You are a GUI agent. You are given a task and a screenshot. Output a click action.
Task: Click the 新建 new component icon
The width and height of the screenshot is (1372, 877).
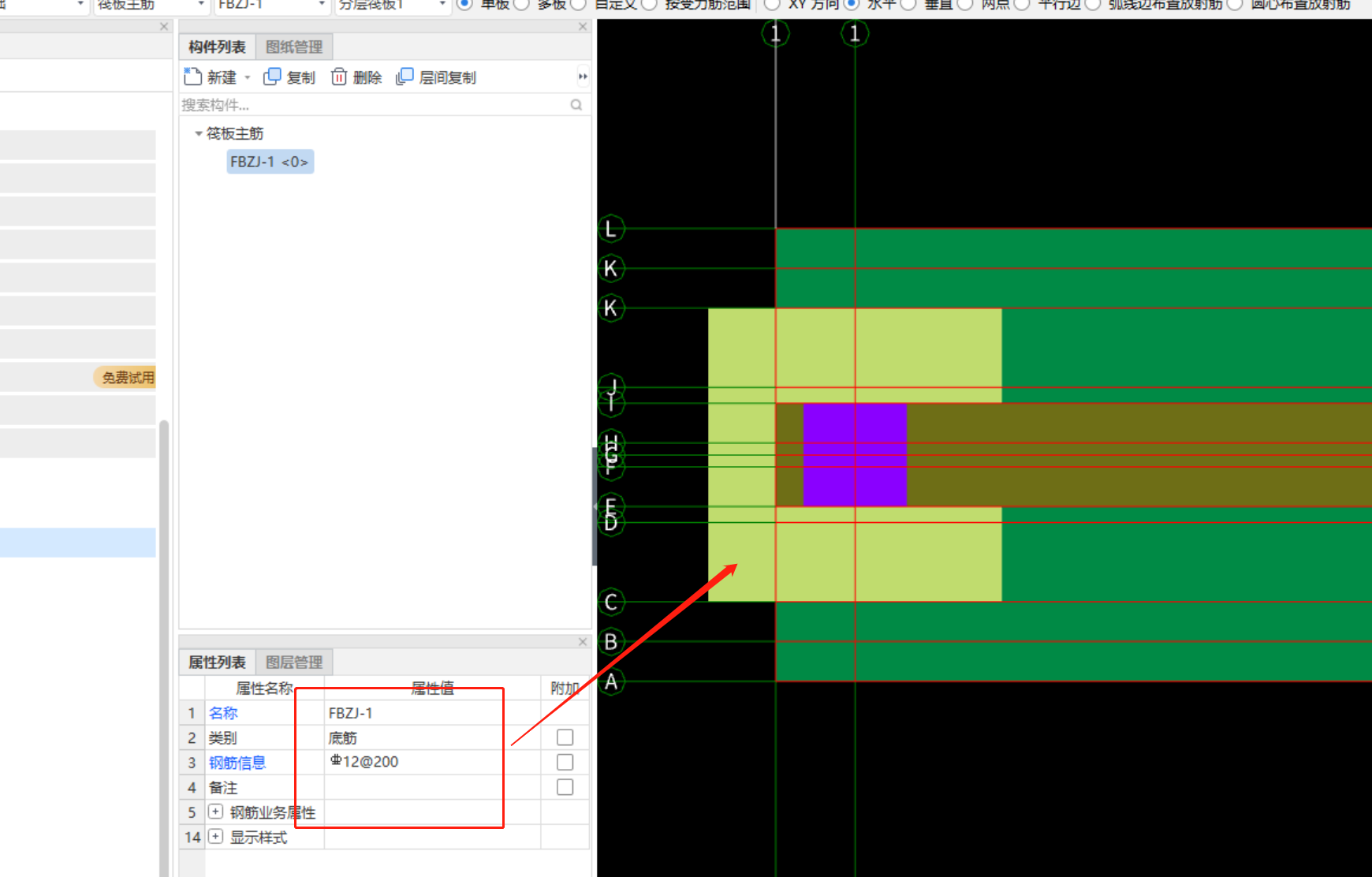tap(192, 77)
